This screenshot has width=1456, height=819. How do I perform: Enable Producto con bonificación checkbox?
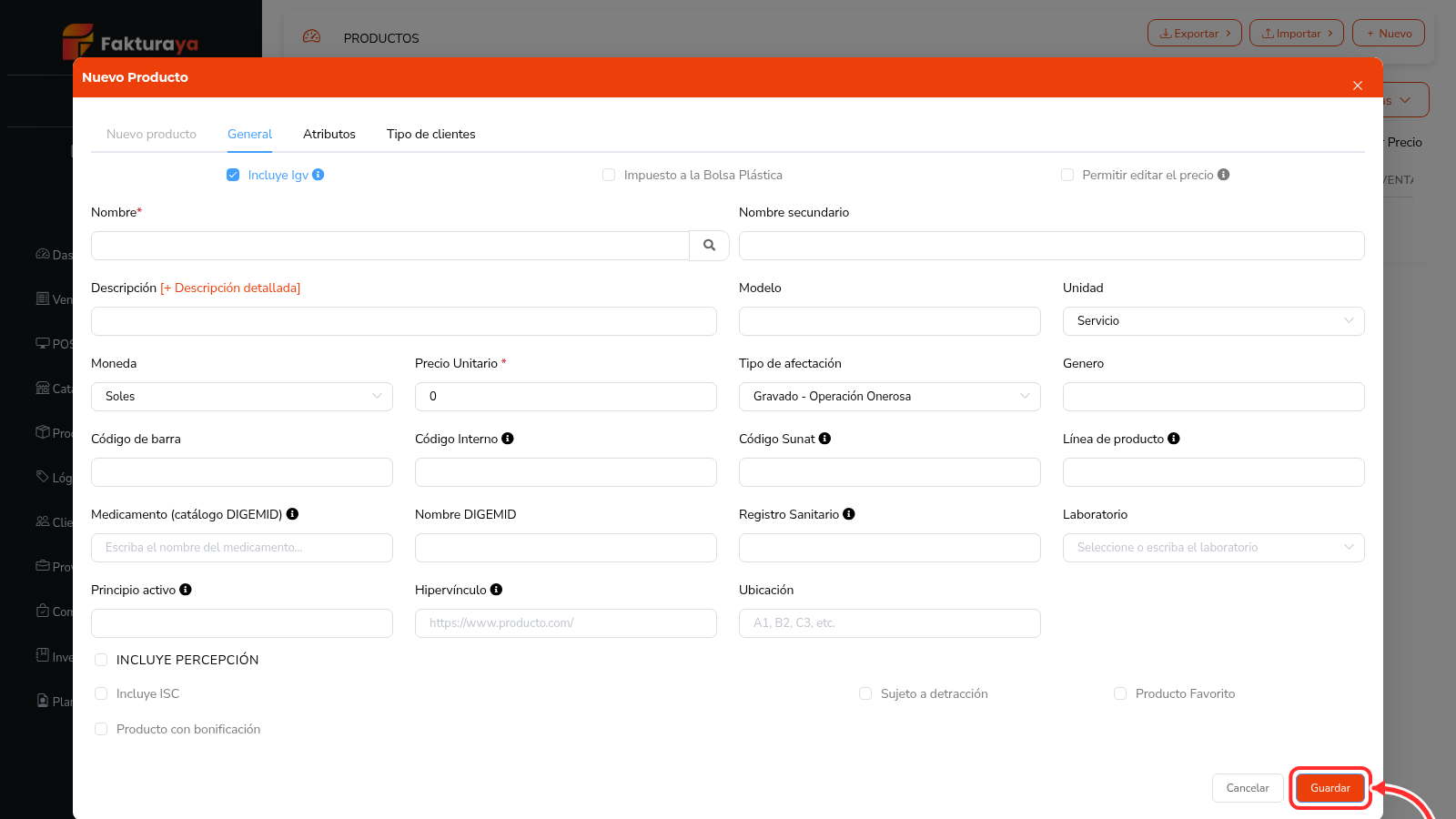101,729
